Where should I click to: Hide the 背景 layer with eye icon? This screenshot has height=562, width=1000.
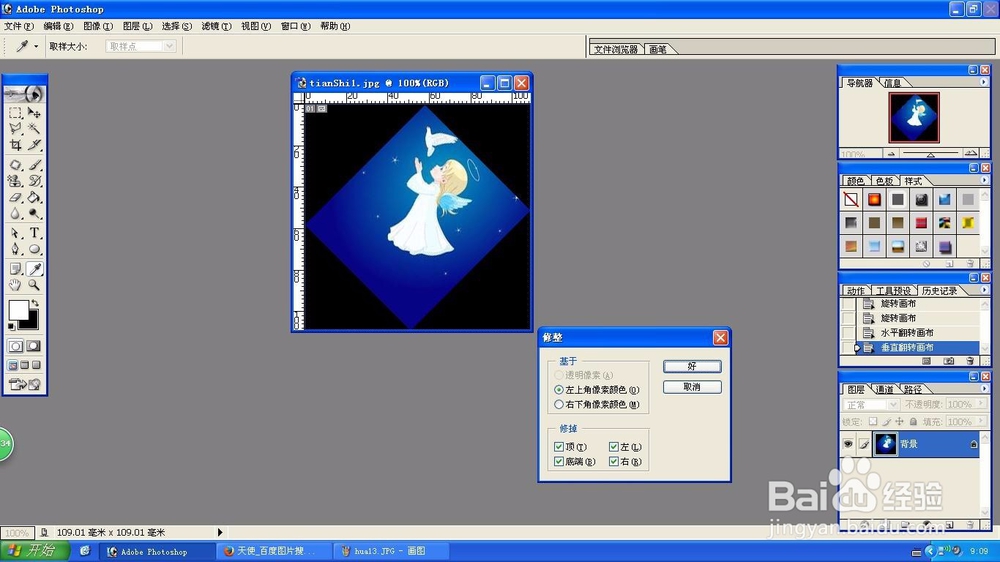point(848,444)
